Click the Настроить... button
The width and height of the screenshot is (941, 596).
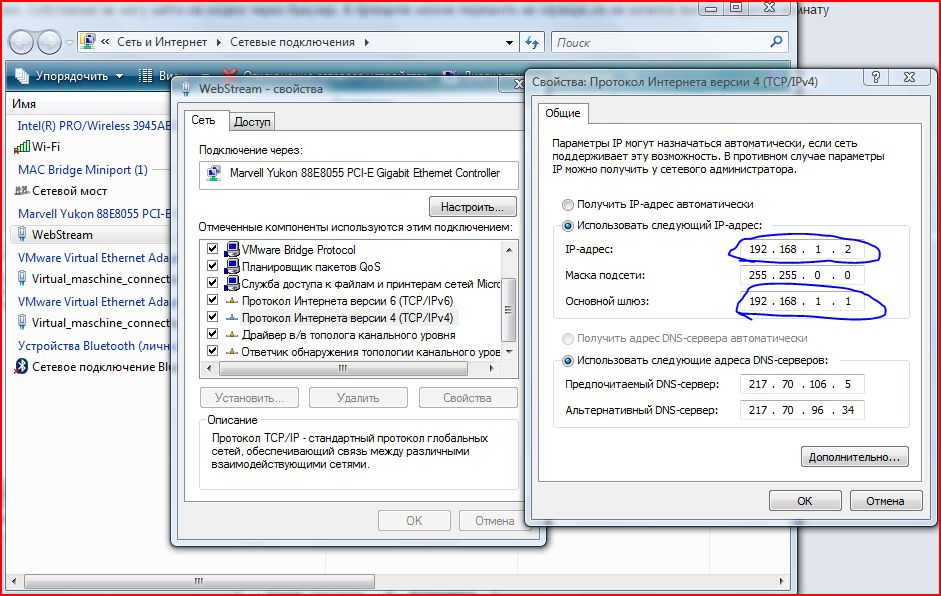(472, 207)
